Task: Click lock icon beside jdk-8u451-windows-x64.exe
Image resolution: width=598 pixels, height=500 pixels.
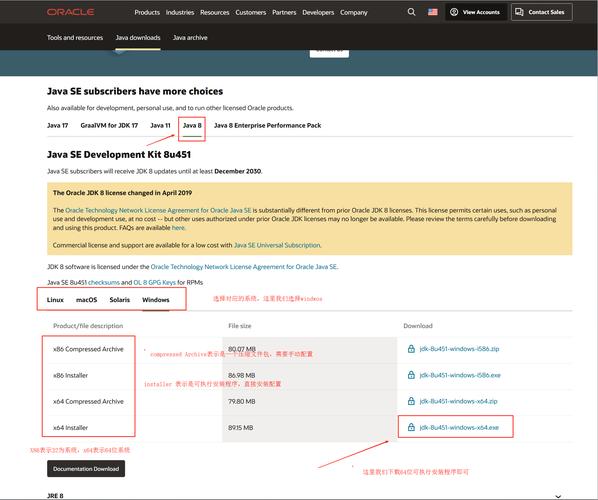Action: 411,427
